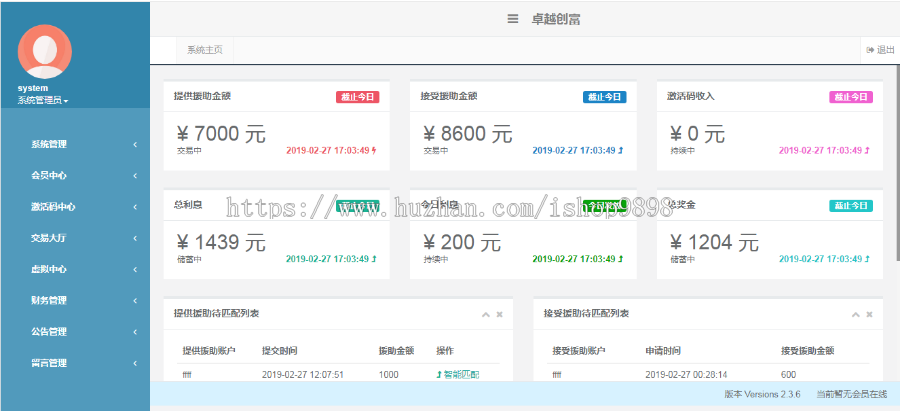Select the 系统主页 tab
Viewport: 900px width, 411px height.
pos(205,50)
